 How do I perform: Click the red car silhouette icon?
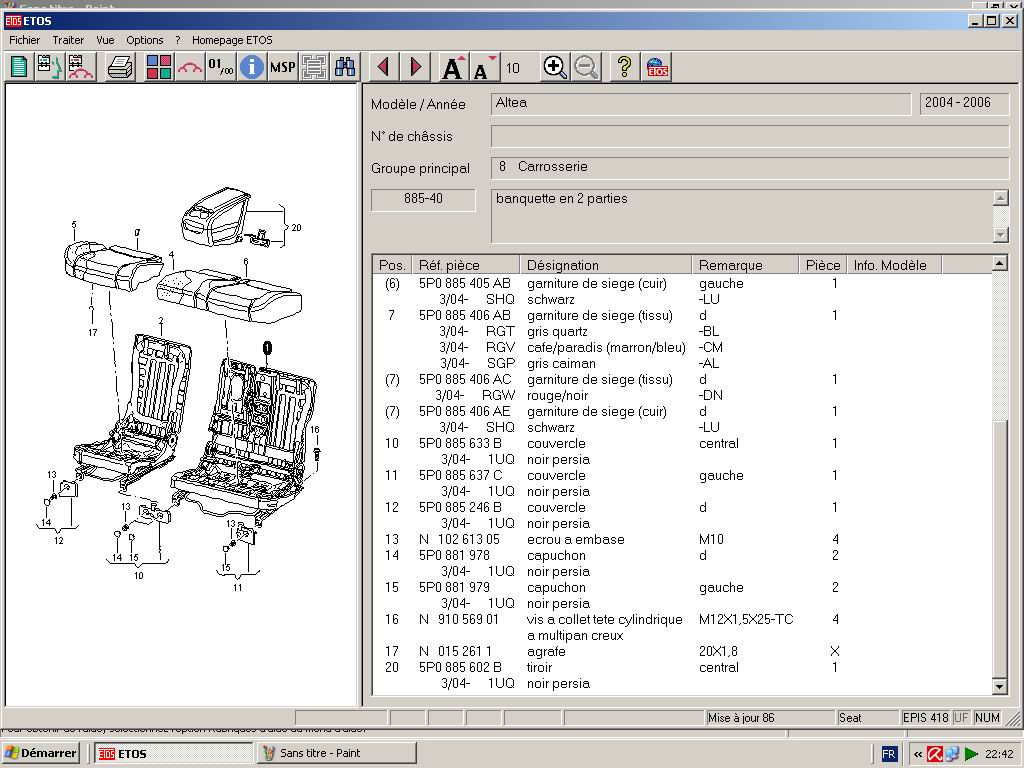189,67
